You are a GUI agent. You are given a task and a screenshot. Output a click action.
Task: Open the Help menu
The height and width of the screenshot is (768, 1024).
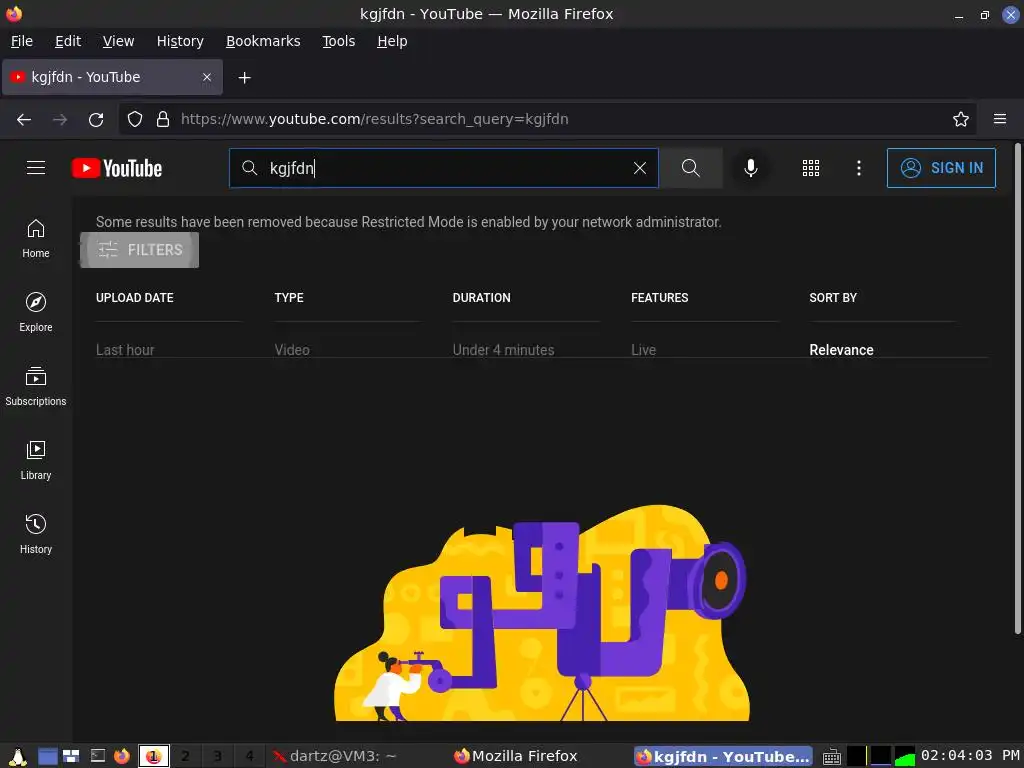click(392, 41)
